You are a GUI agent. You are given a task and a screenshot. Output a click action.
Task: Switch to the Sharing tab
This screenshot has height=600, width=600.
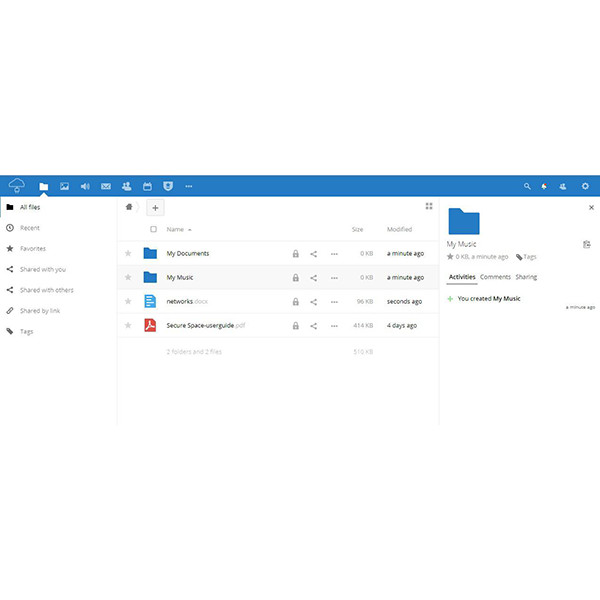click(526, 277)
